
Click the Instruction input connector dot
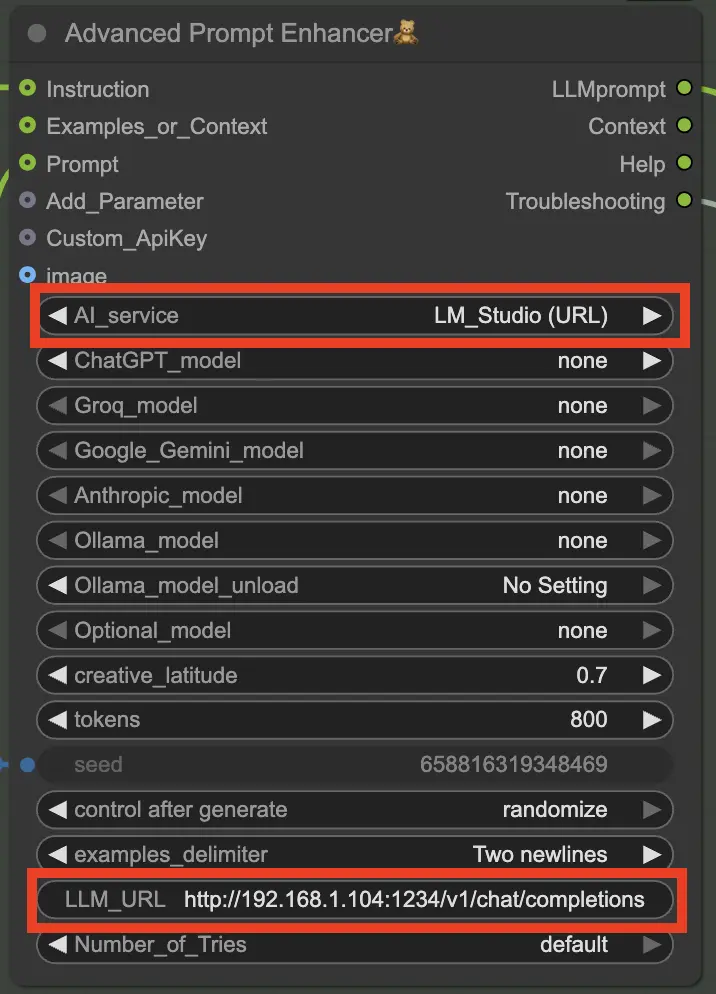[27, 89]
